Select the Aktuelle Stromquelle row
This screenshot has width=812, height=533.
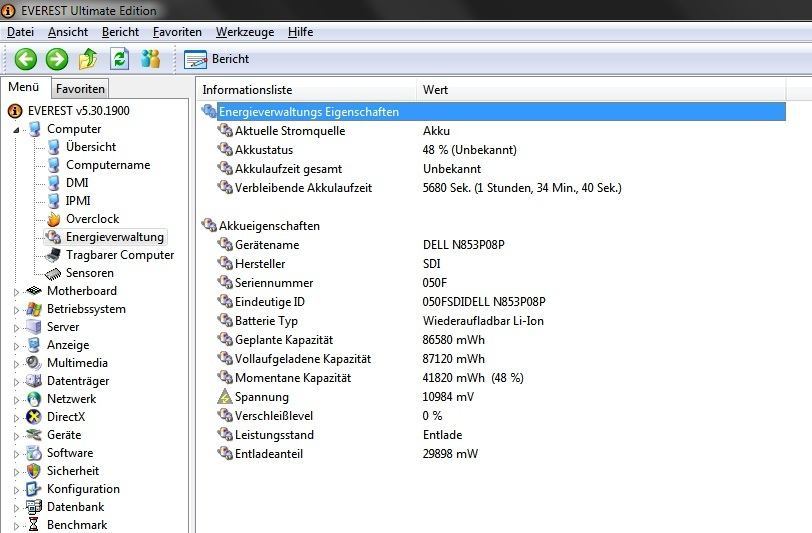[x=494, y=131]
